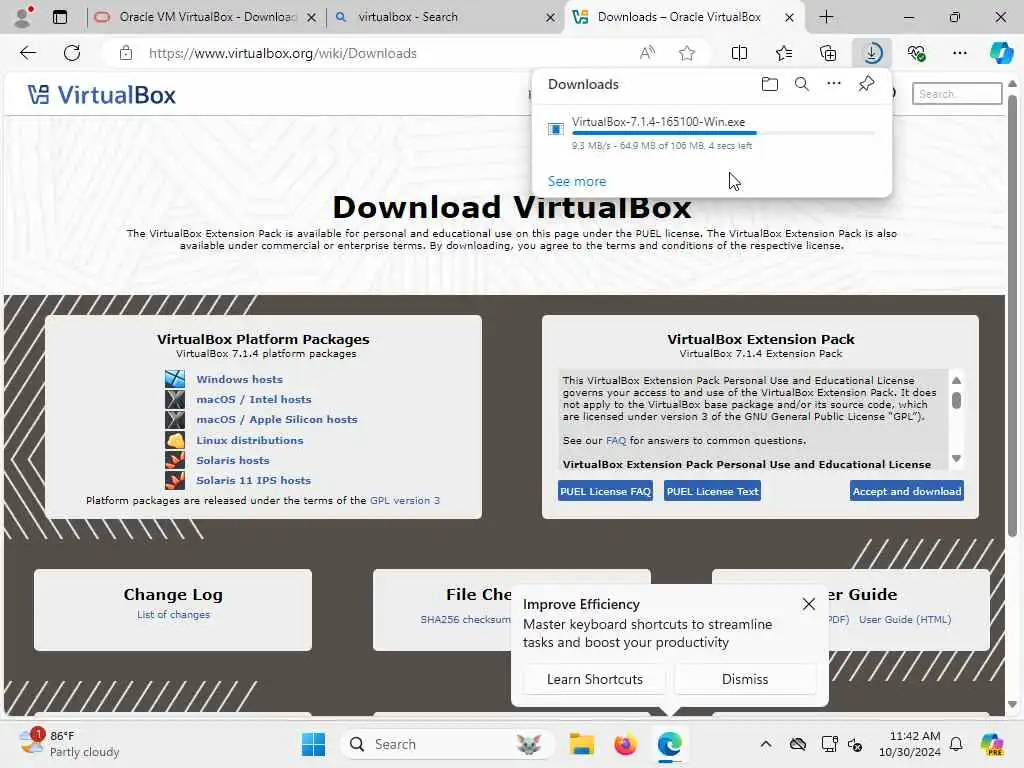Launch Copilot sidebar icon

[x=1001, y=53]
